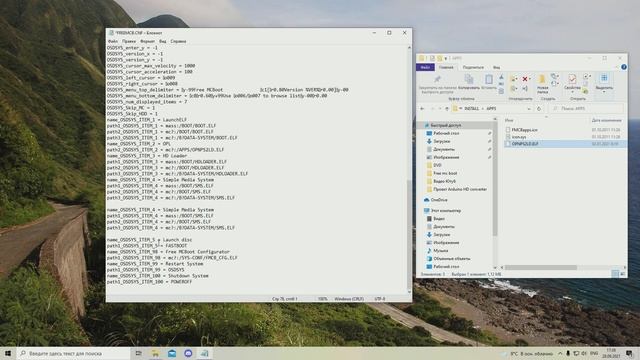Open the Видео Ютуб folder
This screenshot has width=640, height=360.
[444, 181]
